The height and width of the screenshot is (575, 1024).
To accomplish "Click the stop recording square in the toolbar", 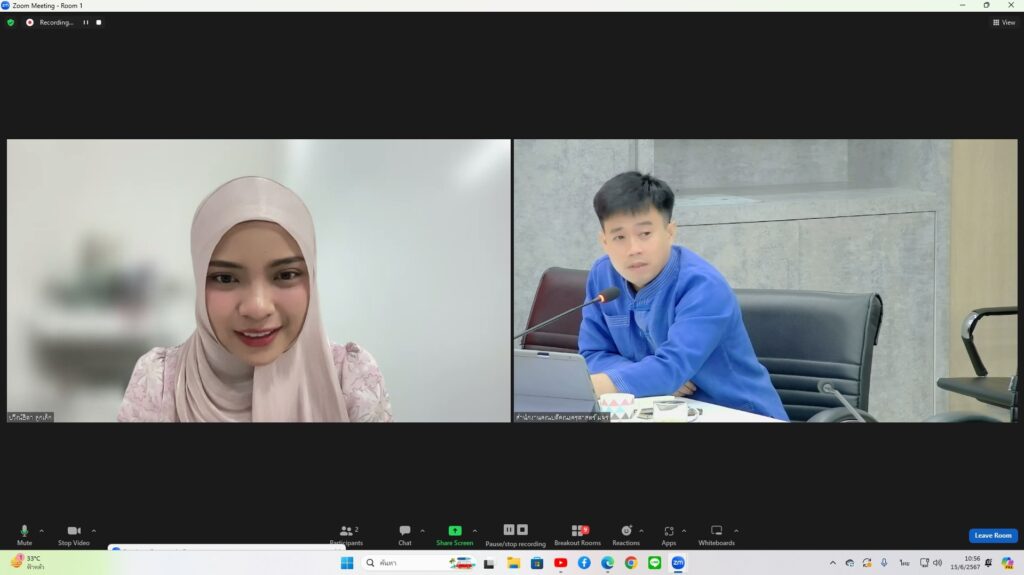I will (x=522, y=530).
